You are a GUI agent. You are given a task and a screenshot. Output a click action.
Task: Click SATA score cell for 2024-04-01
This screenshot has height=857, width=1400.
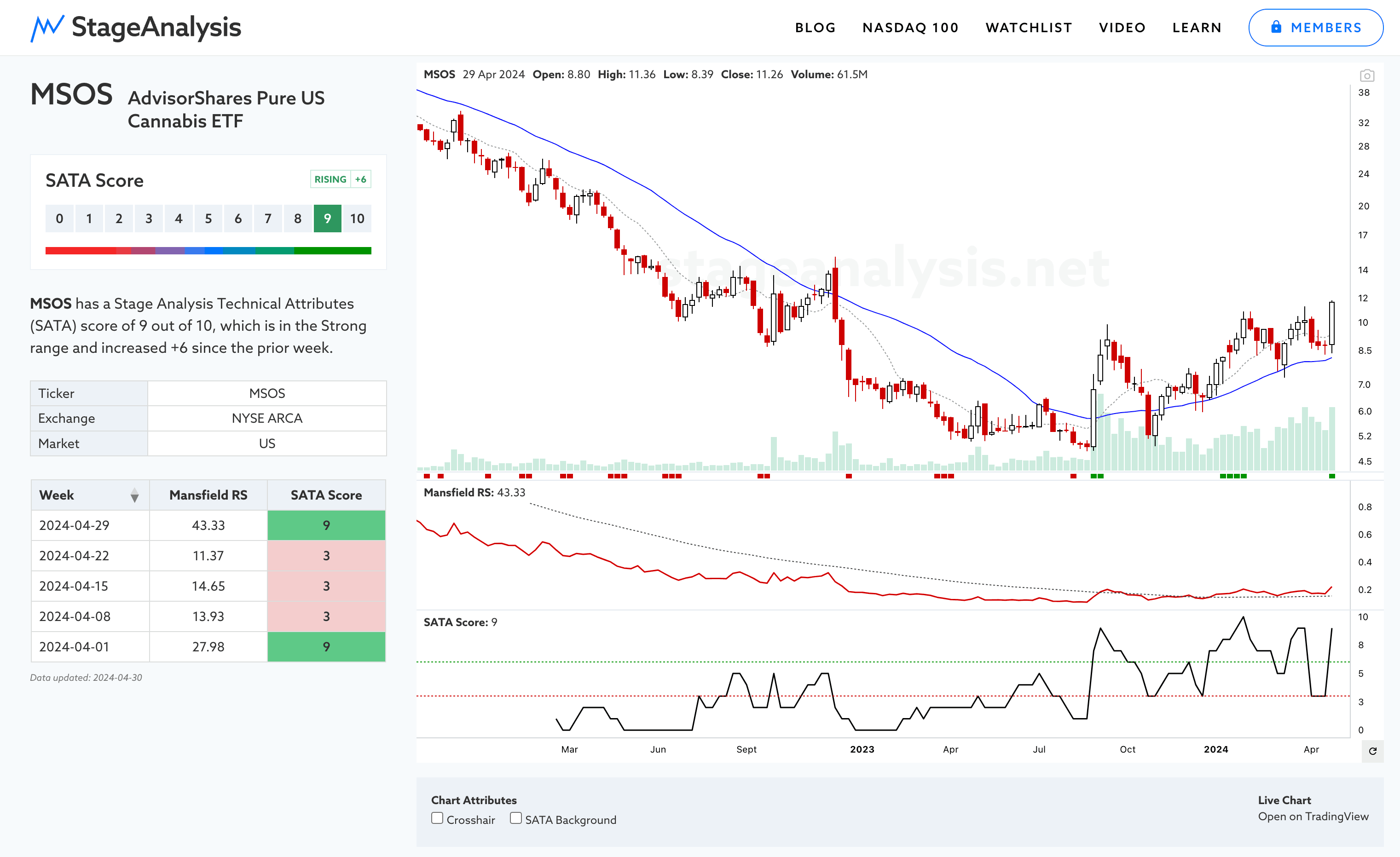(x=326, y=647)
